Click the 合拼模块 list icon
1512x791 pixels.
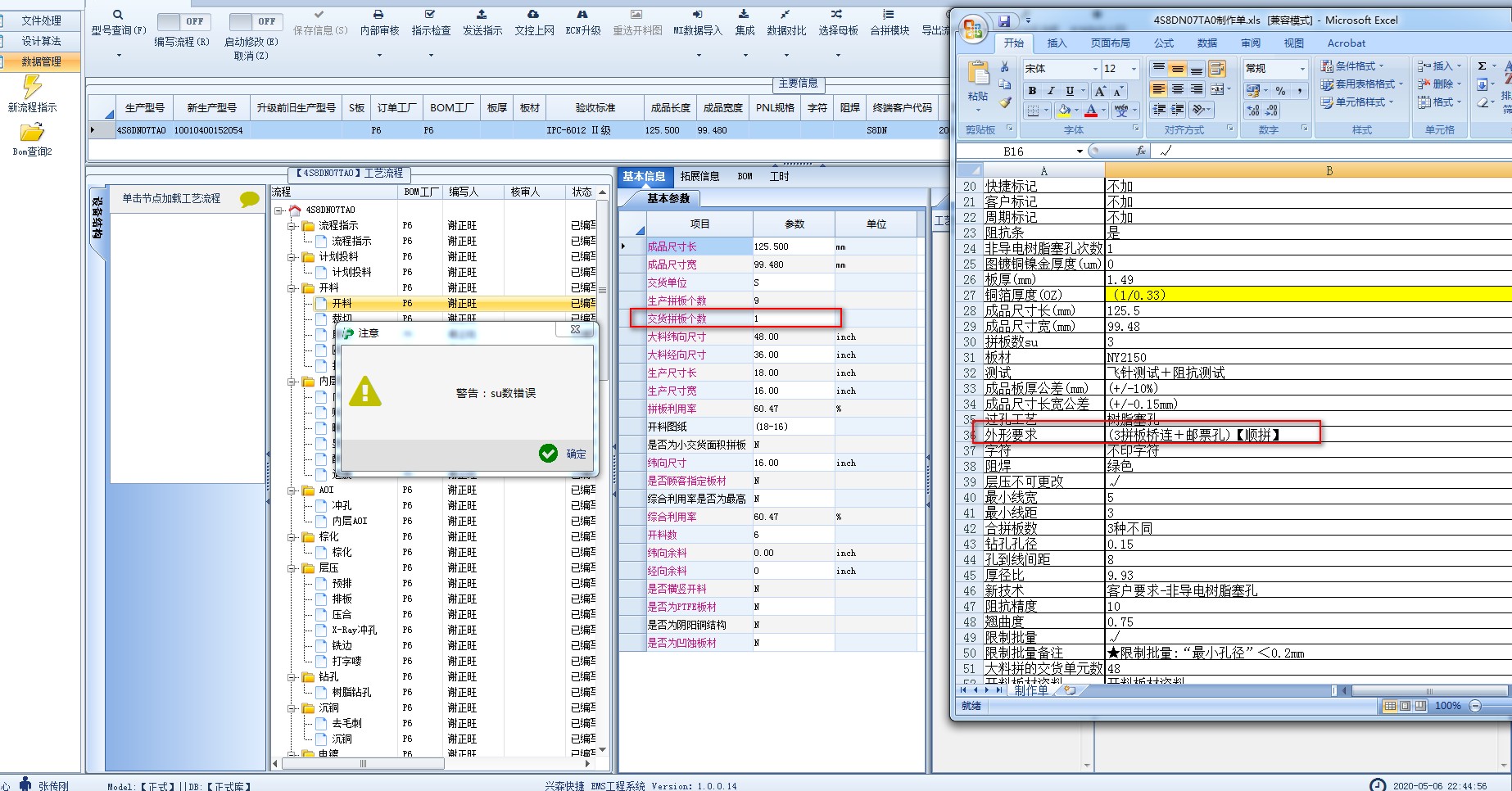tap(889, 15)
